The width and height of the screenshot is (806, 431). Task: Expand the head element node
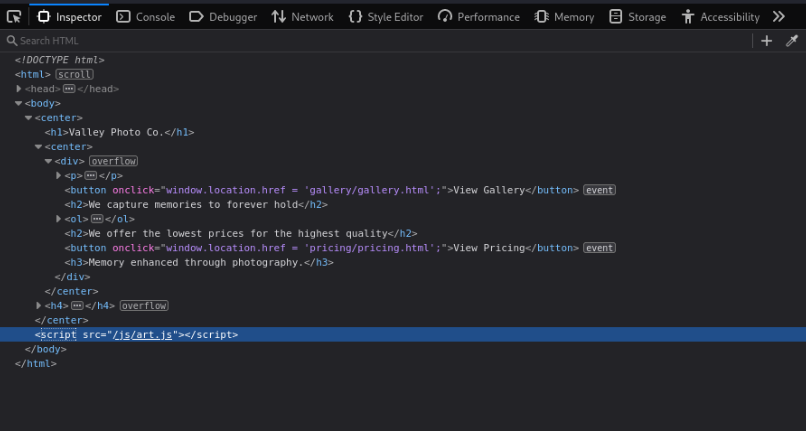click(x=19, y=89)
